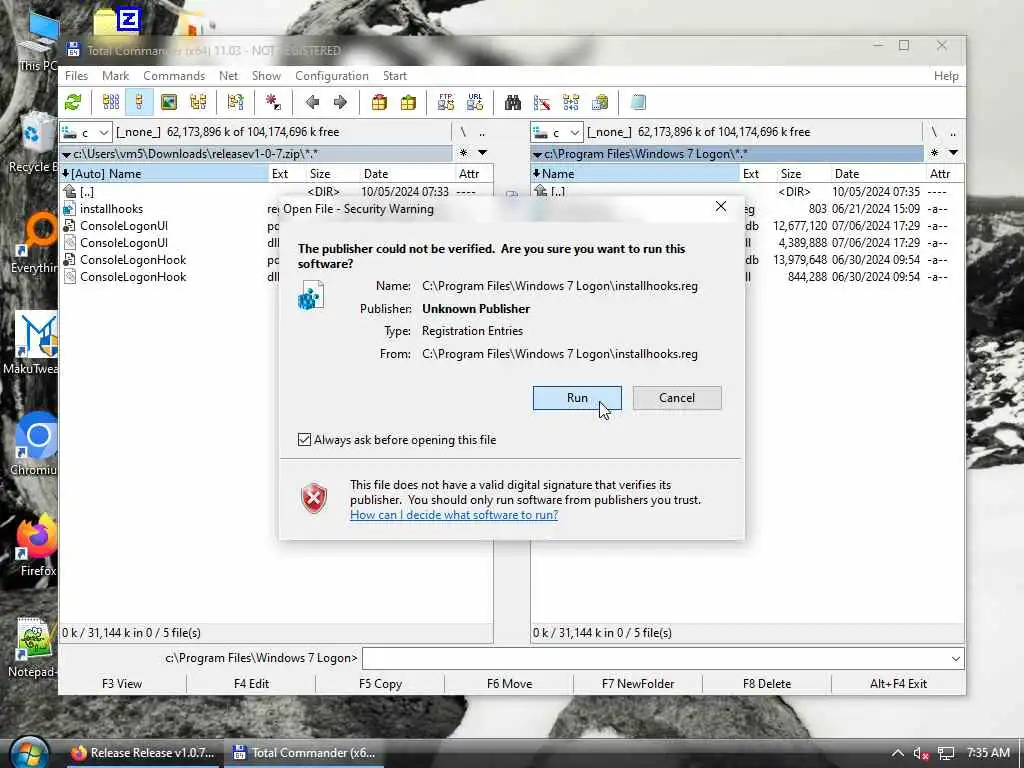Open Firefox from the desktop
Viewport: 1024px width, 768px height.
tap(37, 545)
